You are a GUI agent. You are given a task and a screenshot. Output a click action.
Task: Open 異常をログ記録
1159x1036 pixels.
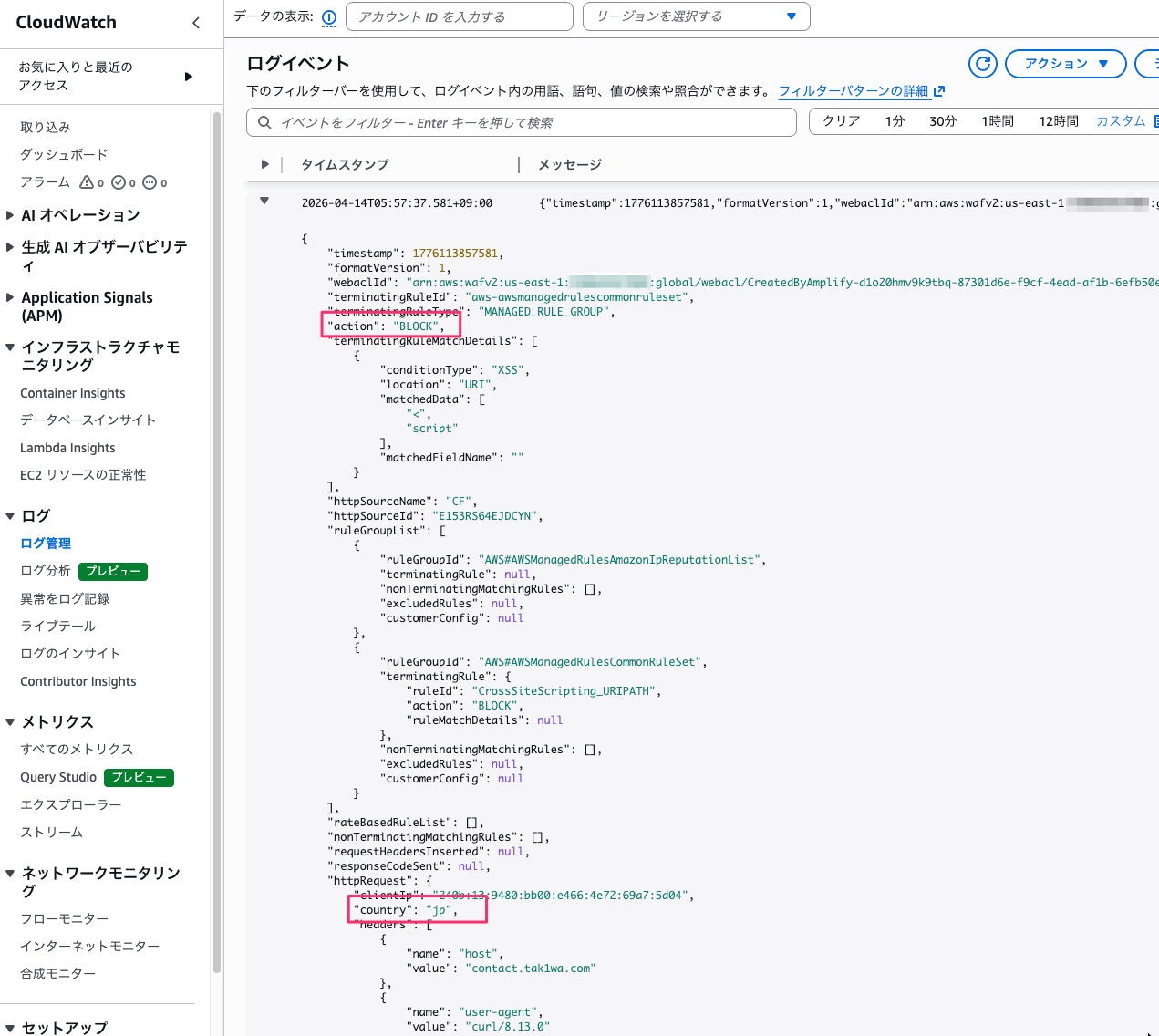[x=65, y=599]
